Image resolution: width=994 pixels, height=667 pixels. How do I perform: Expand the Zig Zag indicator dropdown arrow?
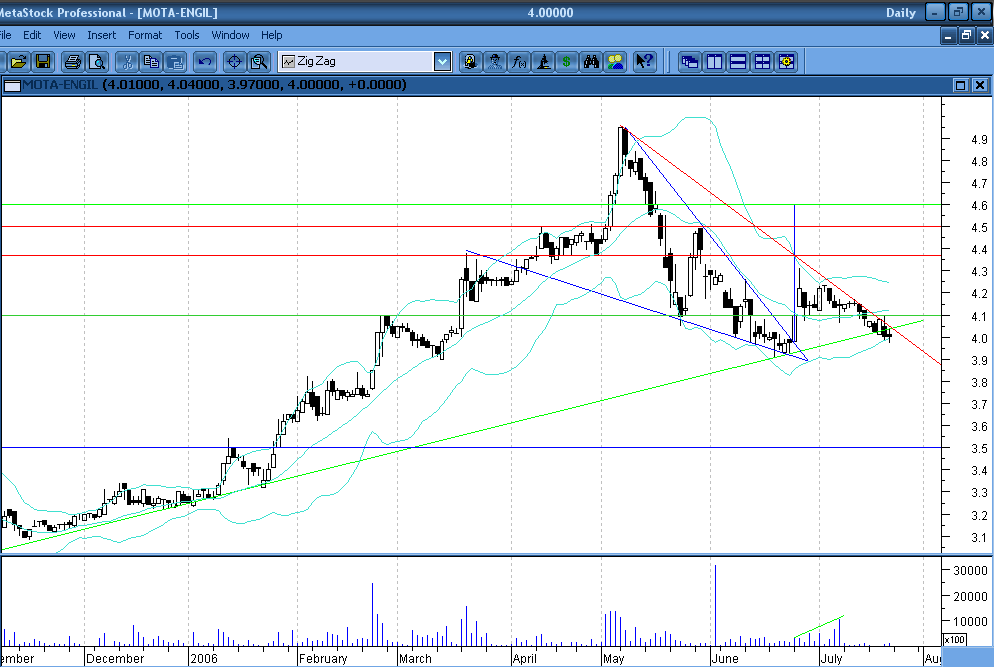(442, 62)
